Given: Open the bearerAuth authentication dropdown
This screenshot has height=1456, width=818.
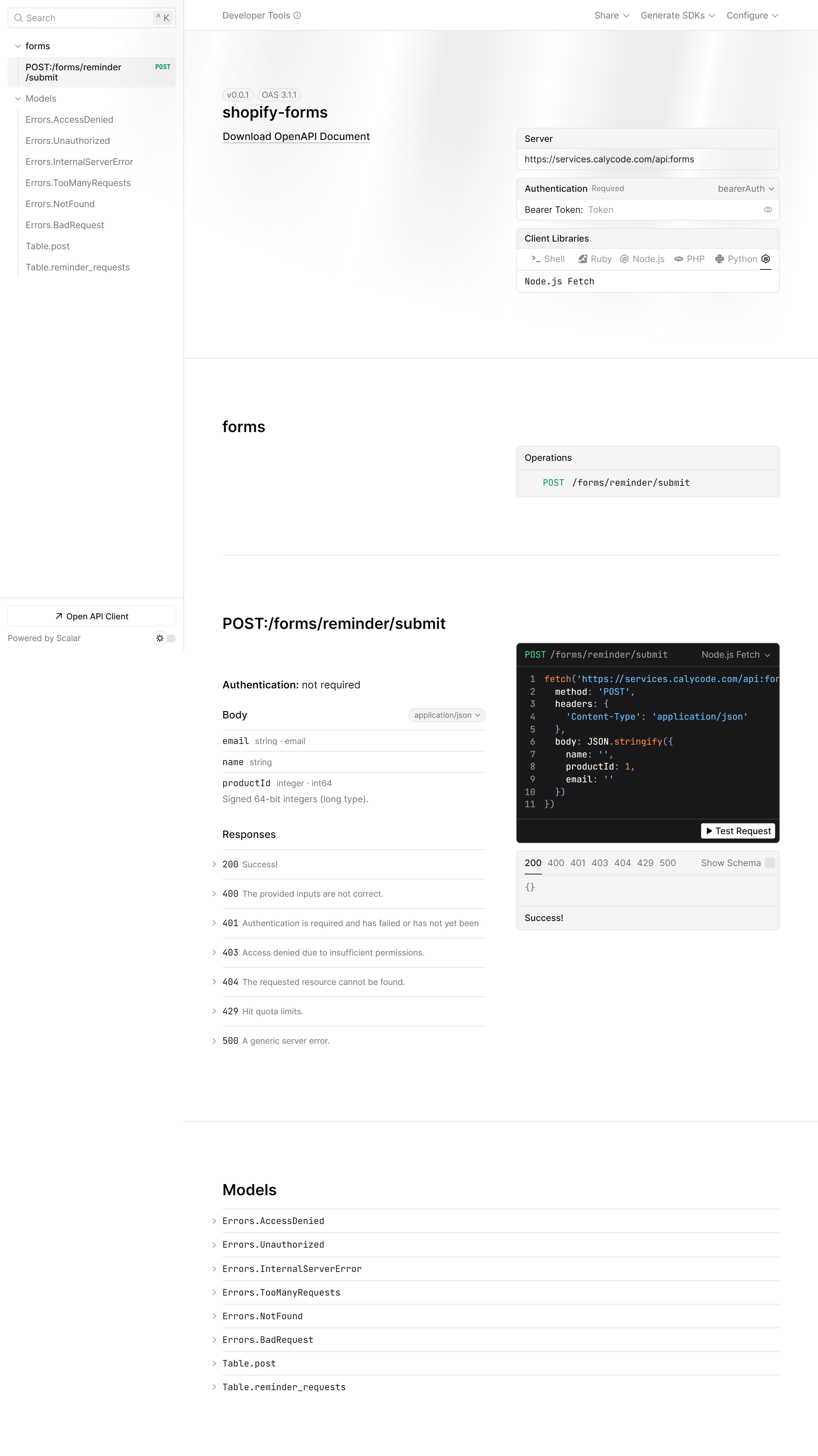Looking at the screenshot, I should click(746, 189).
